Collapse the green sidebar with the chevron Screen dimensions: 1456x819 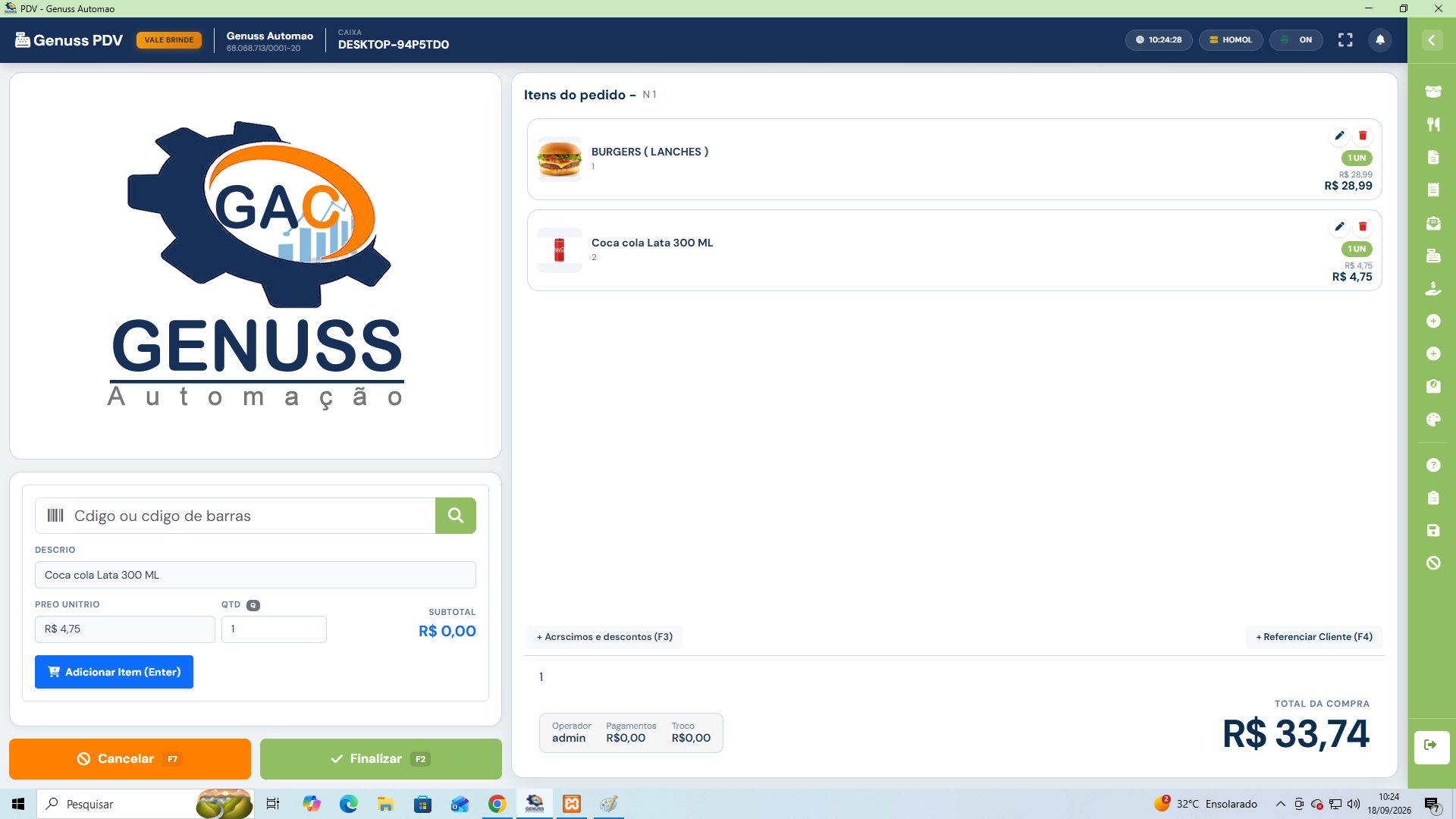click(1432, 40)
